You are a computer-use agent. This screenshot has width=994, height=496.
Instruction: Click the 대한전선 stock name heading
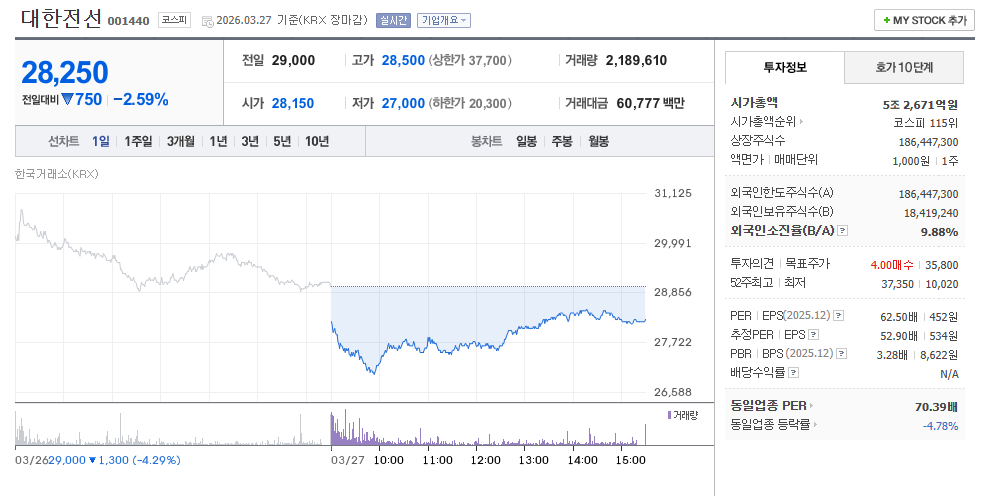(x=61, y=18)
